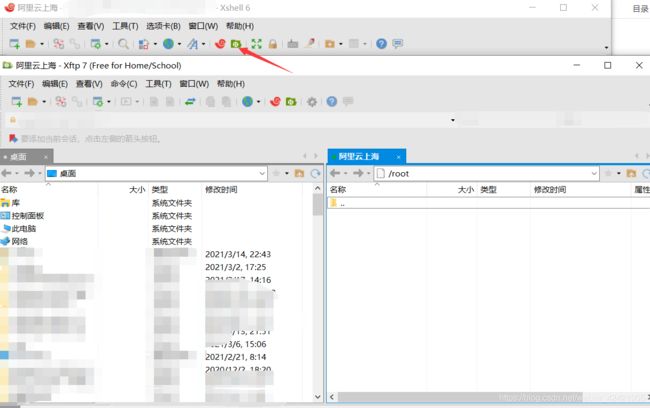Screen dimensions: 650x408
Task: Open the Xftp 命令(C) menu
Action: pyautogui.click(x=124, y=84)
